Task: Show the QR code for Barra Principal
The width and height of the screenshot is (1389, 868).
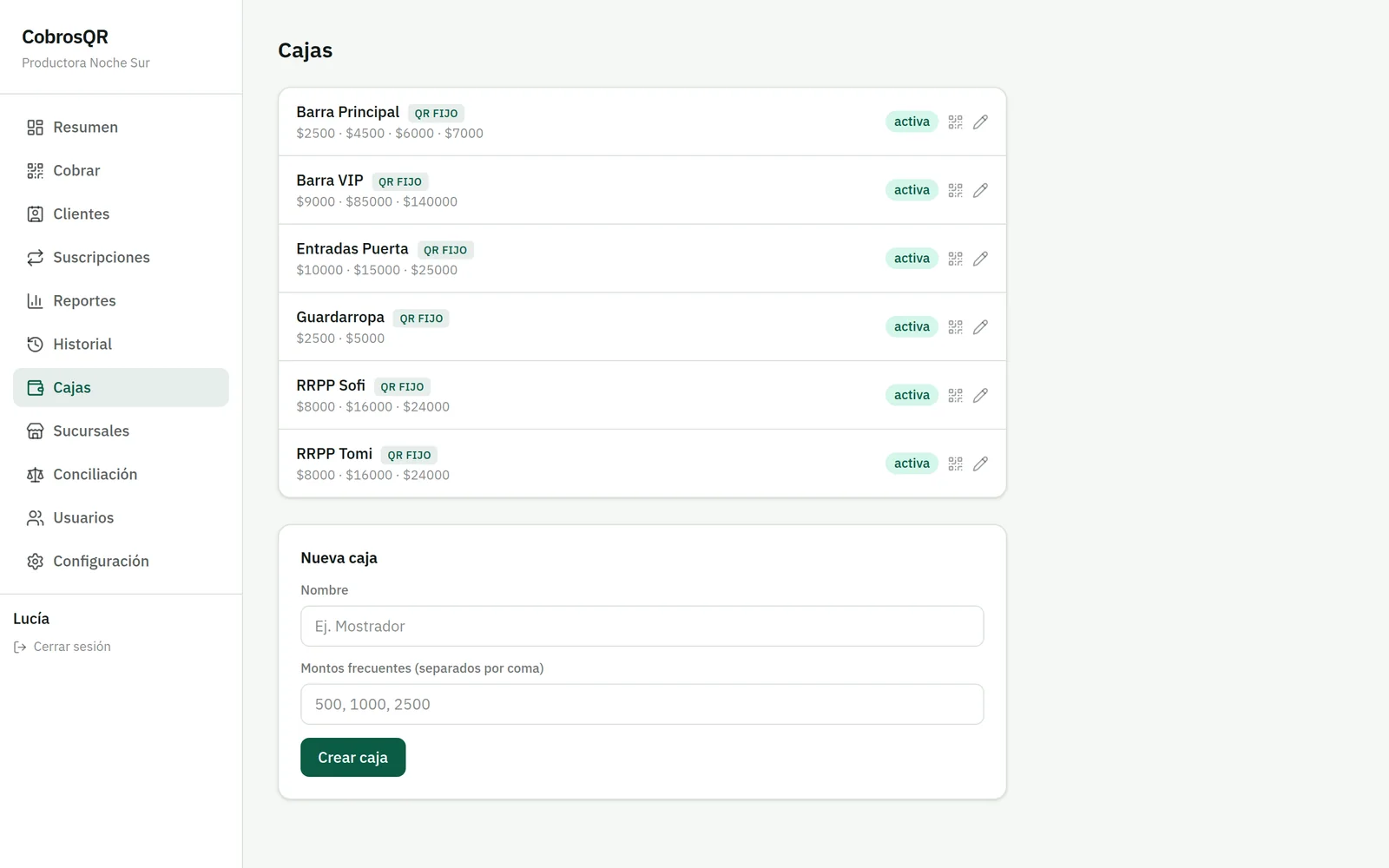Action: tap(955, 122)
